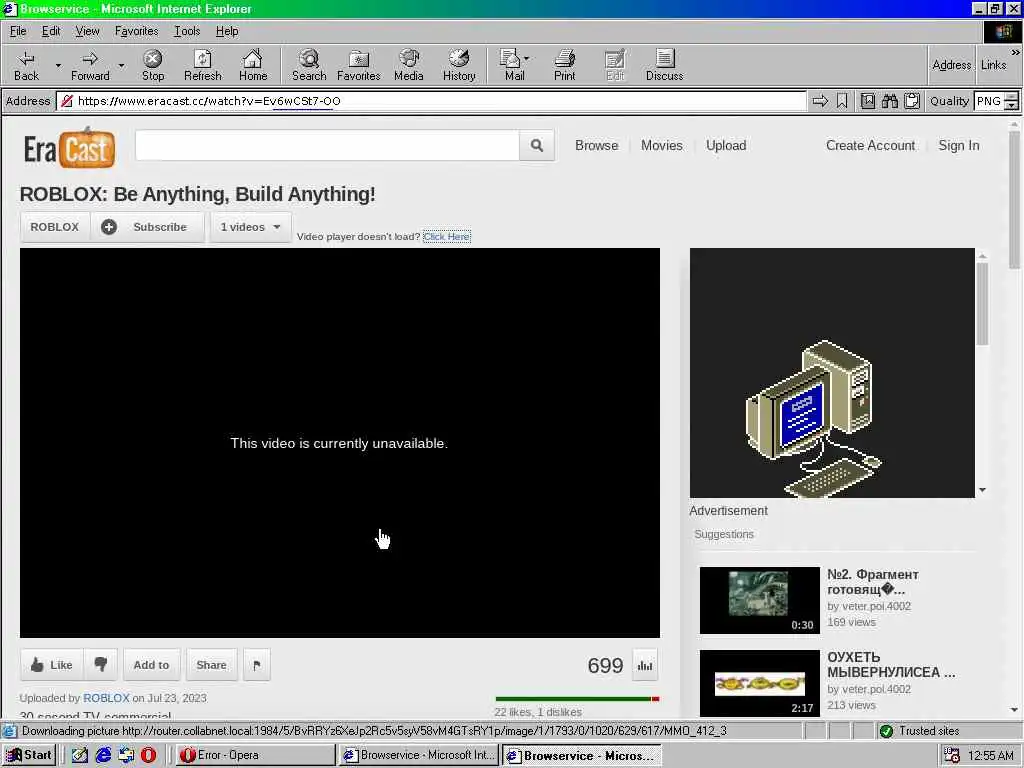
Task: Stop page loading with Stop icon
Action: click(x=153, y=65)
